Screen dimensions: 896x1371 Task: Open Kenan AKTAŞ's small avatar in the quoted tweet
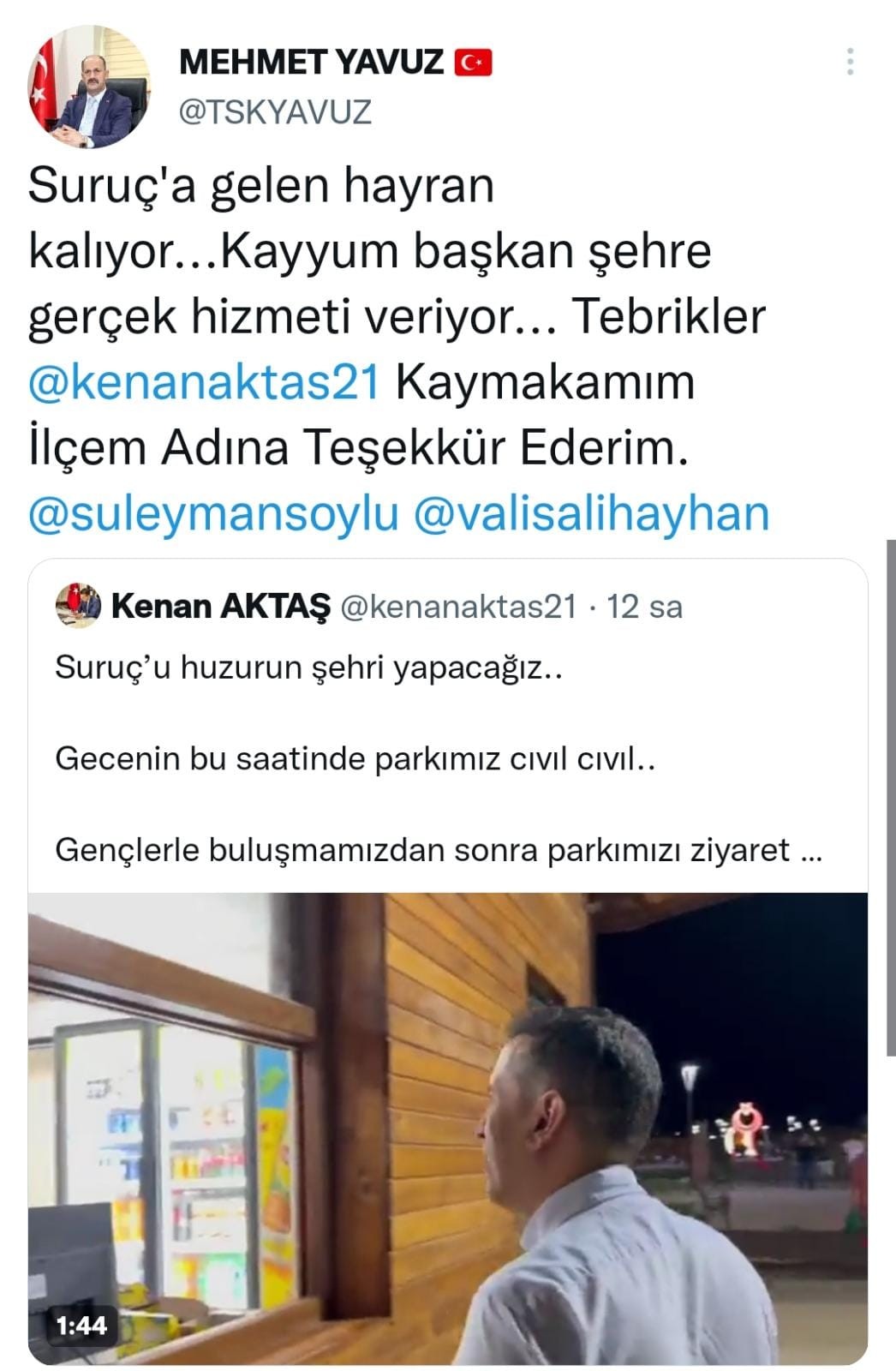[78, 608]
